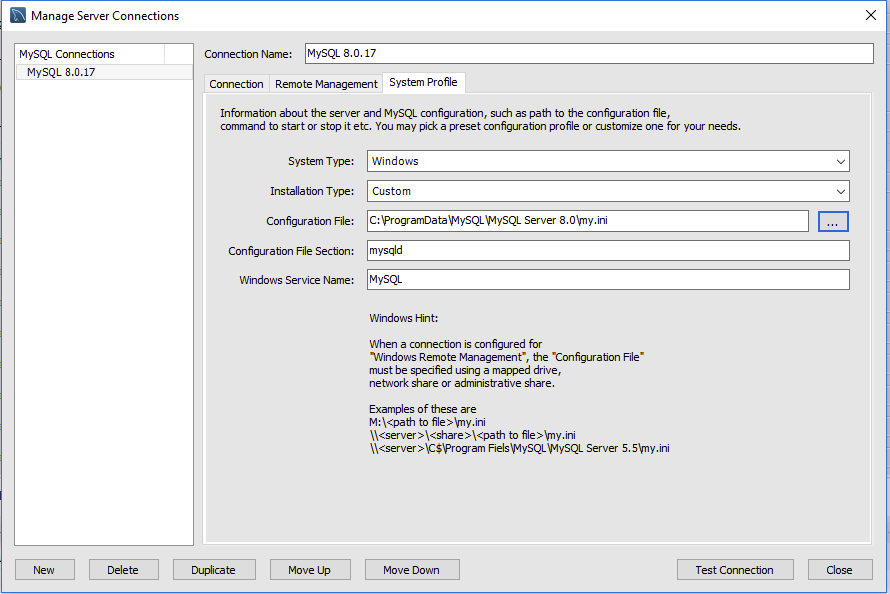Image resolution: width=890 pixels, height=594 pixels.
Task: Click example path M:\<path to file>\my.ini
Action: tap(427, 422)
